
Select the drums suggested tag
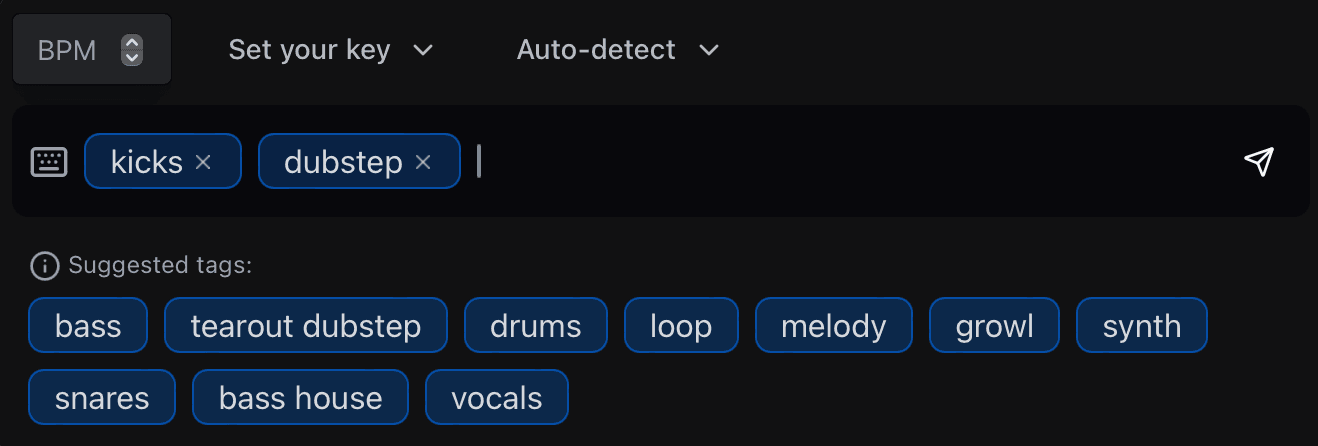click(x=536, y=326)
